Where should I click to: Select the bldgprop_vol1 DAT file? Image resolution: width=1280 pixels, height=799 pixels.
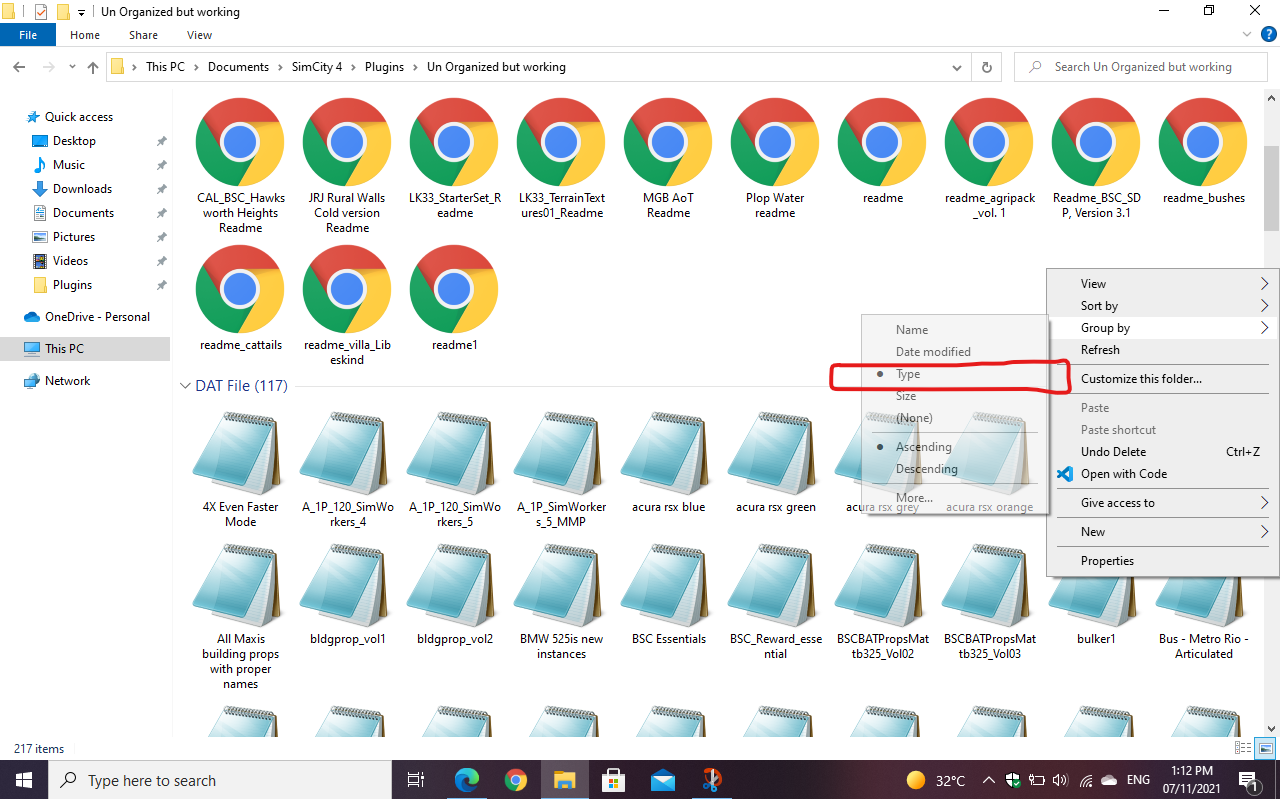click(347, 593)
